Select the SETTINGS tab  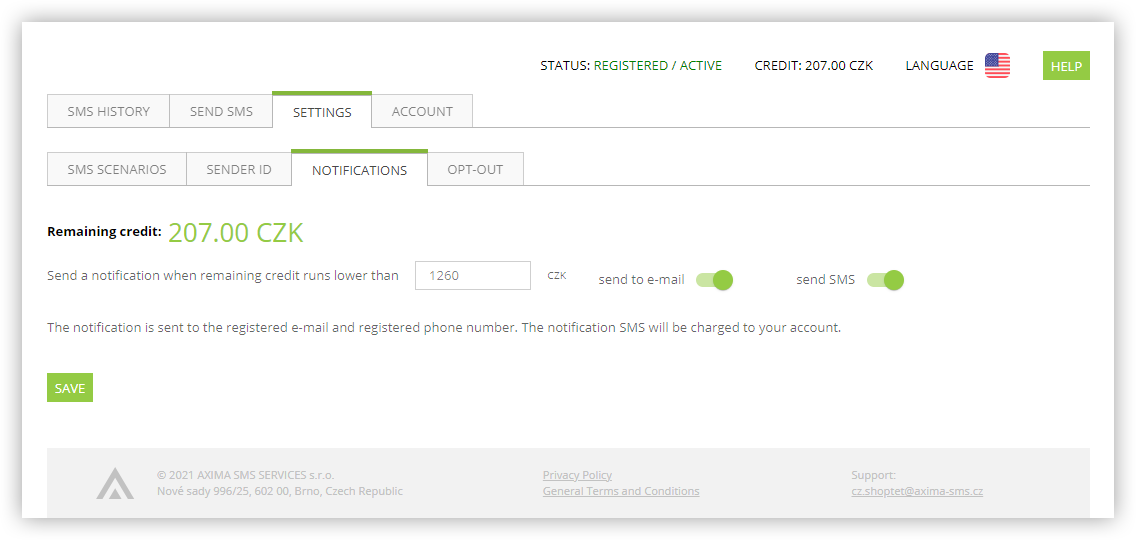pyautogui.click(x=322, y=111)
